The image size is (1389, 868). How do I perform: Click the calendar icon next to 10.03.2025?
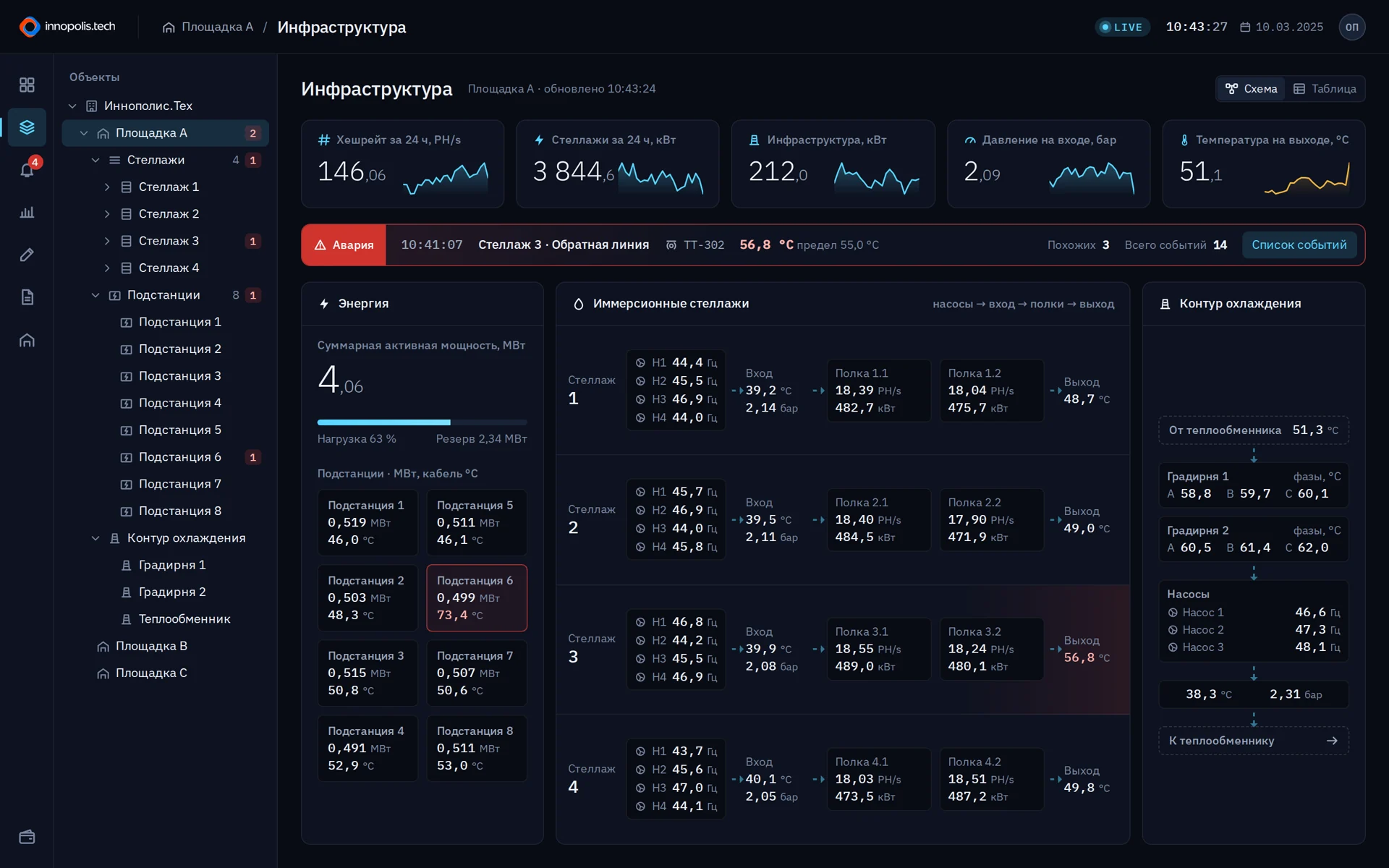pos(1245,27)
